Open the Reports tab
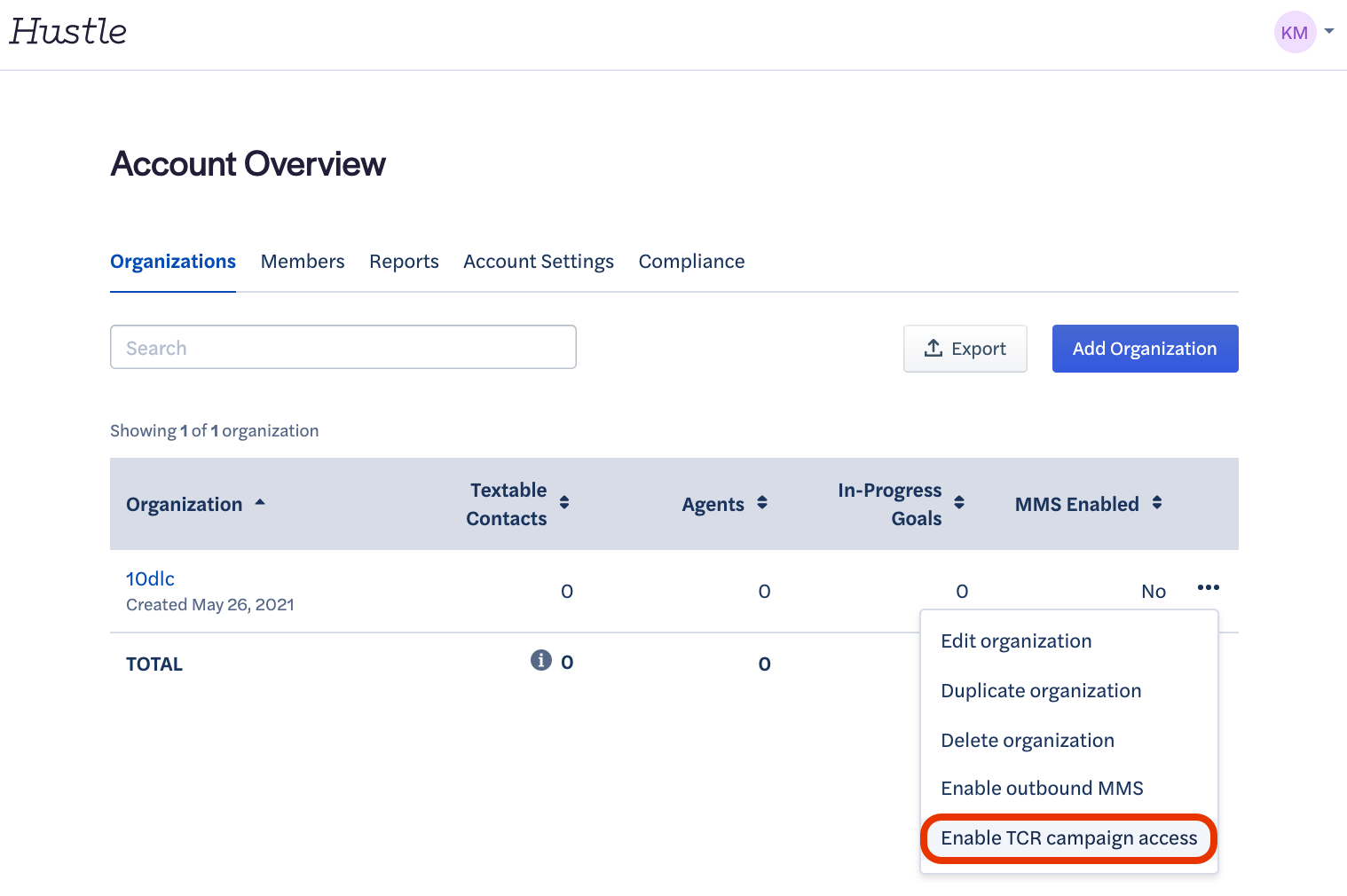Screen dimensions: 1347x896 404,262
